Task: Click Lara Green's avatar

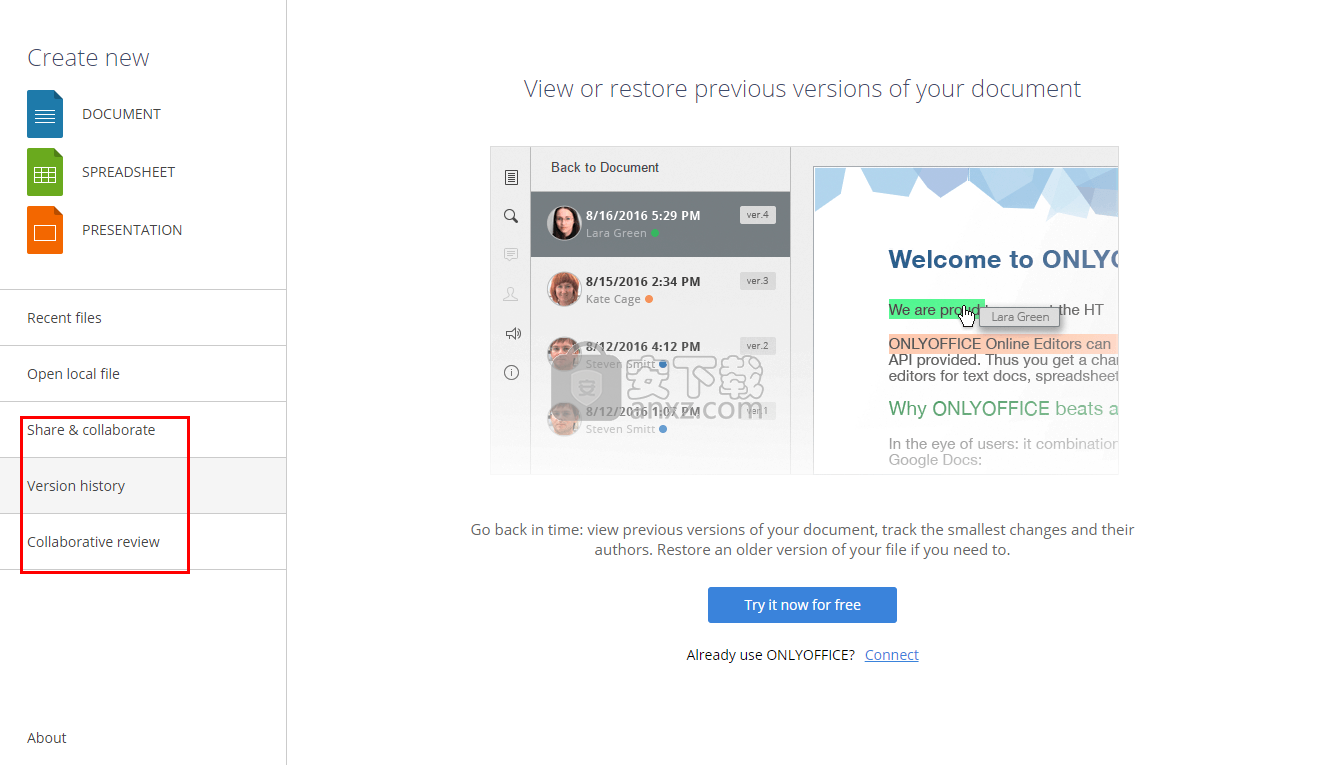Action: point(564,223)
